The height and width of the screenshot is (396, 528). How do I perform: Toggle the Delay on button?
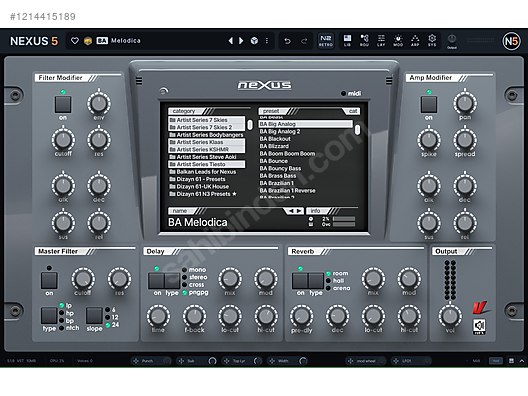(156, 280)
